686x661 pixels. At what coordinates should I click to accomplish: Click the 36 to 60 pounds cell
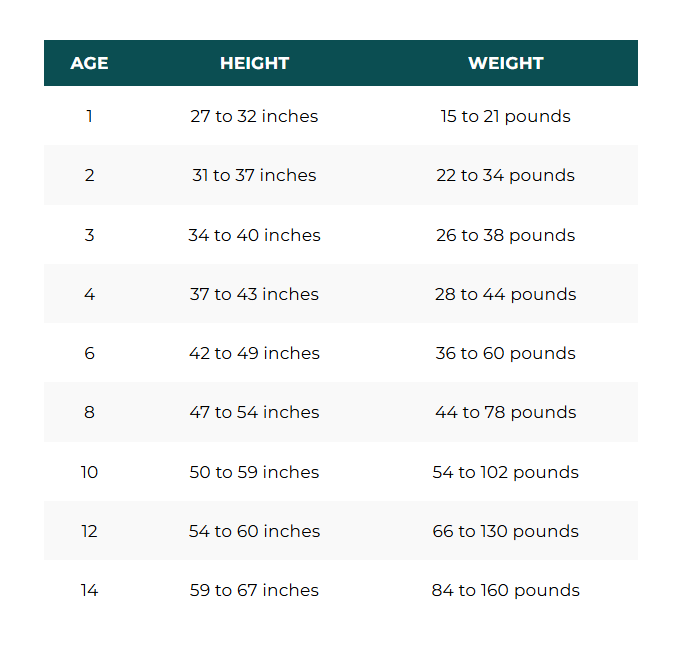click(x=506, y=353)
